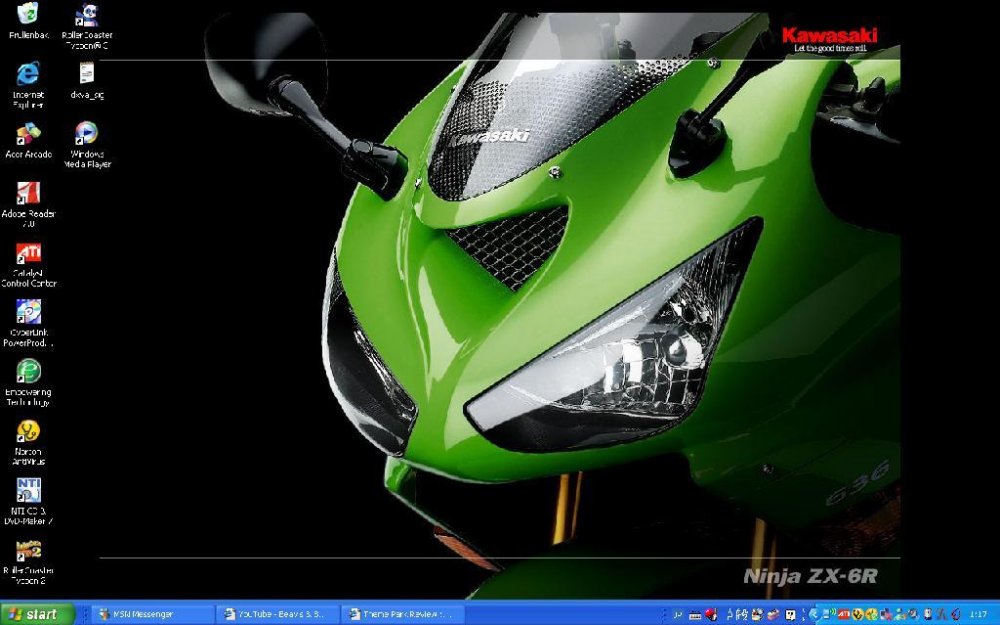
Task: Open the NTI CD & DVD-Maker 7 icon
Action: coord(28,490)
